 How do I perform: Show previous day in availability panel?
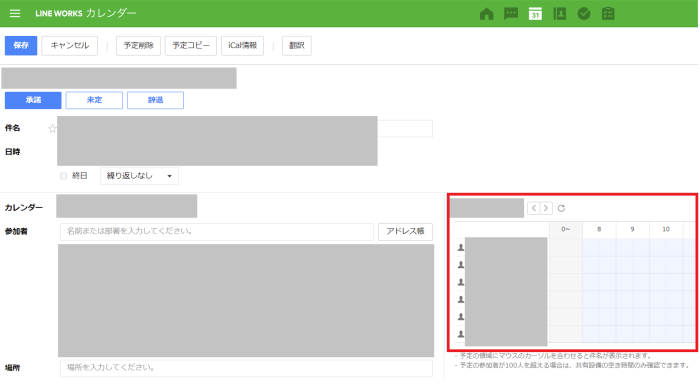pos(534,208)
